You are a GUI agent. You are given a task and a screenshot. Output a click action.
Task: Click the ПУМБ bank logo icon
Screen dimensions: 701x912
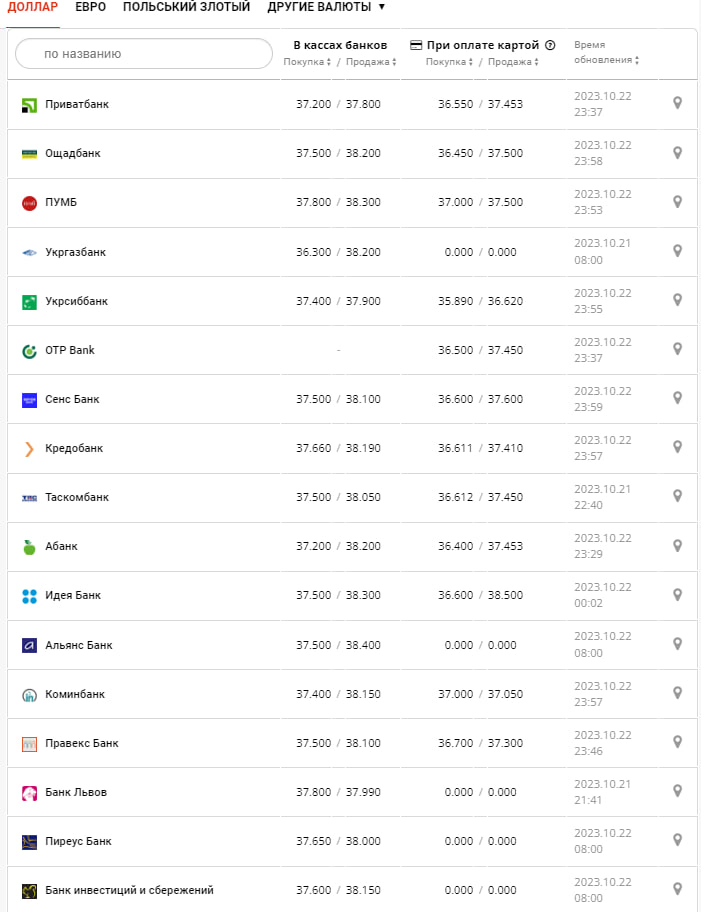(x=29, y=203)
